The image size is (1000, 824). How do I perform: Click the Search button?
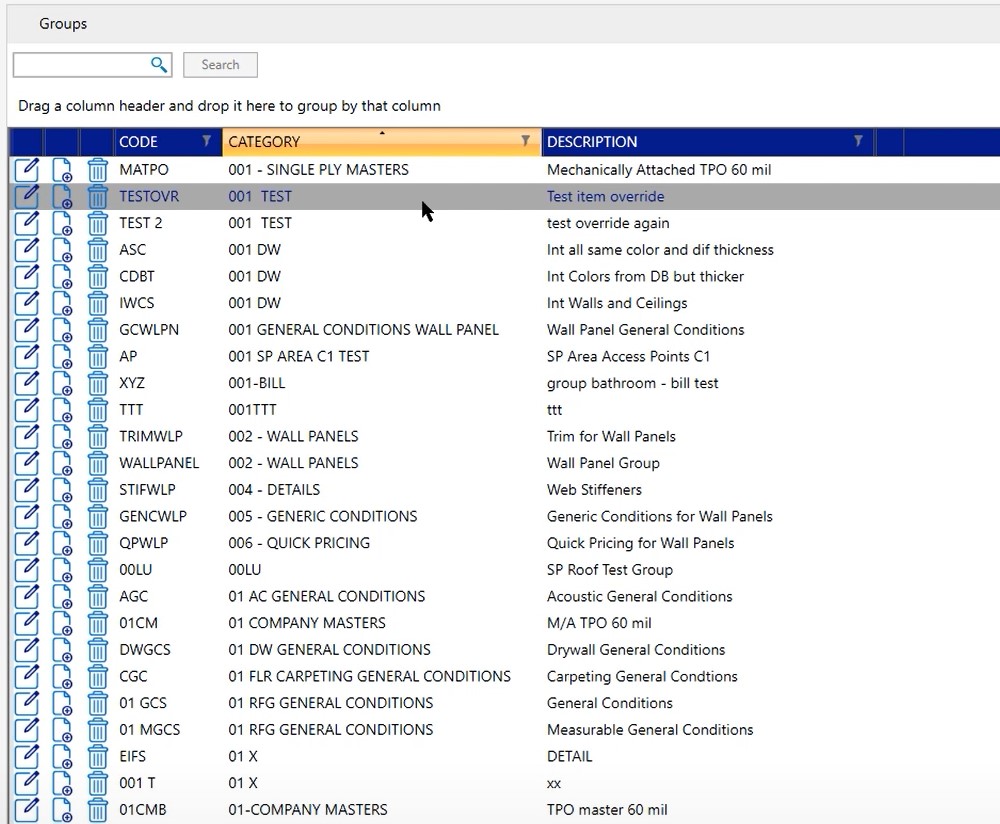pyautogui.click(x=220, y=65)
